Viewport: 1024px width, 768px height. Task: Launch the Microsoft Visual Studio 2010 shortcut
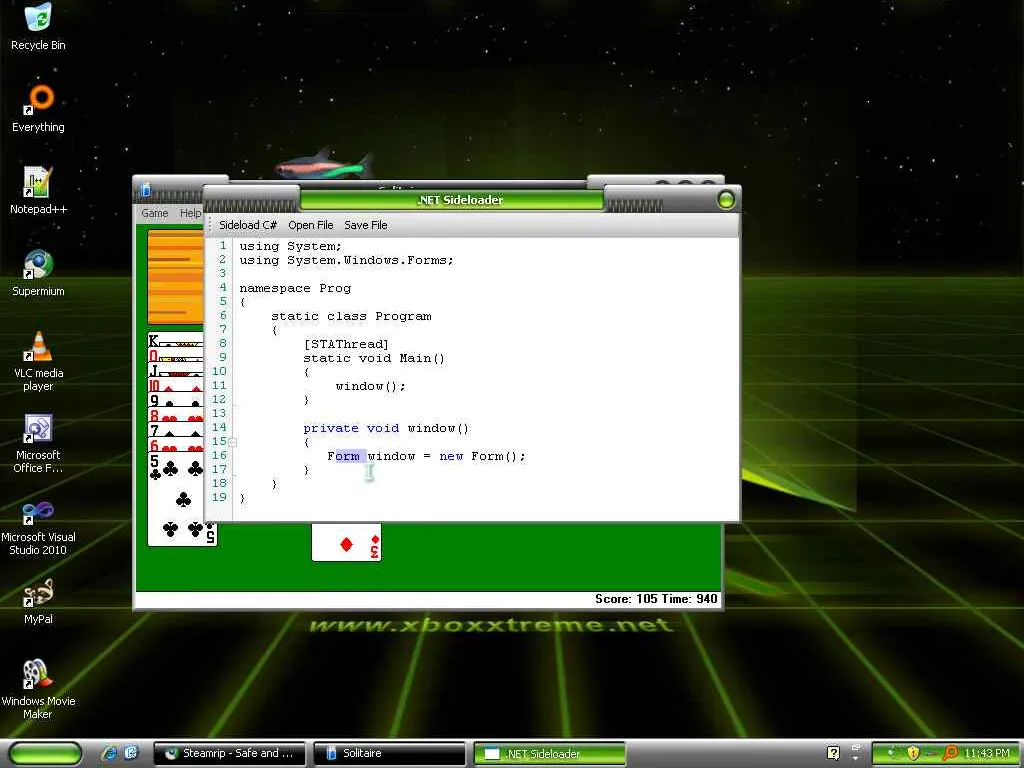pyautogui.click(x=38, y=526)
